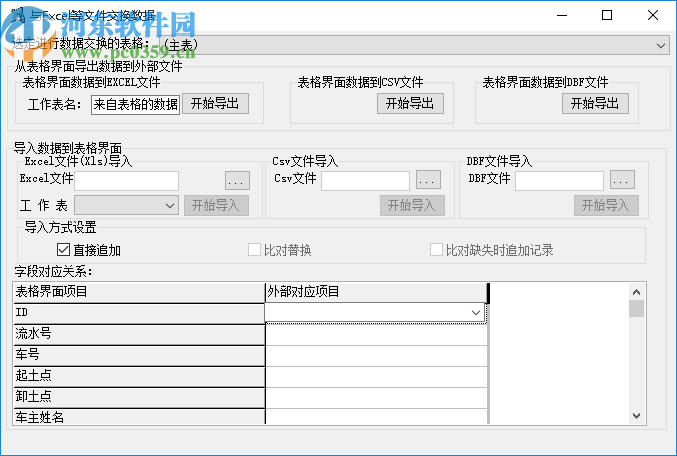Image resolution: width=677 pixels, height=456 pixels.
Task: Open the table selection dropdown showing (主表)
Action: pos(414,45)
